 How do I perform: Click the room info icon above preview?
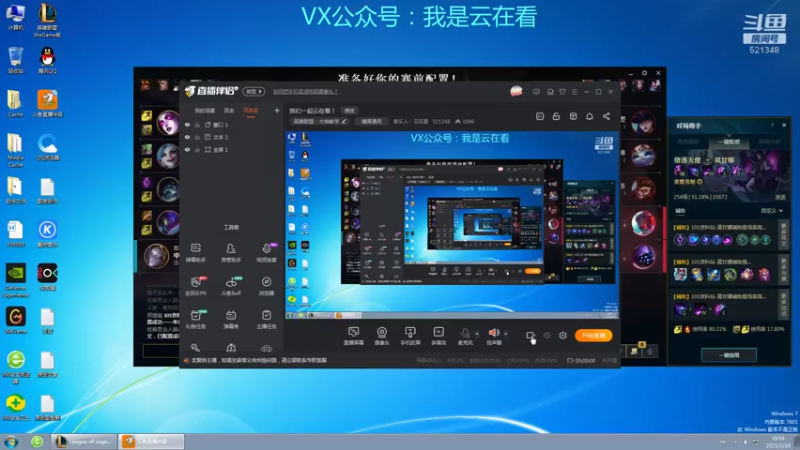[x=540, y=116]
